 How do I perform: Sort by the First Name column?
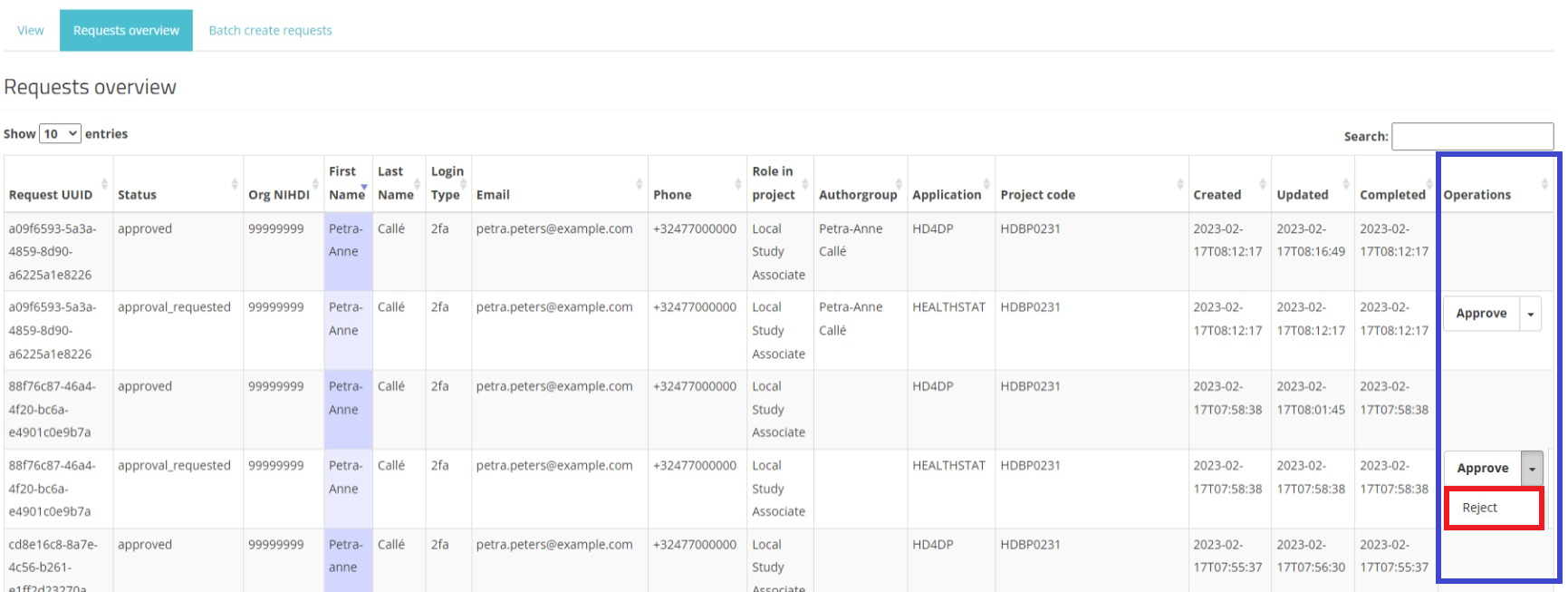pos(346,183)
